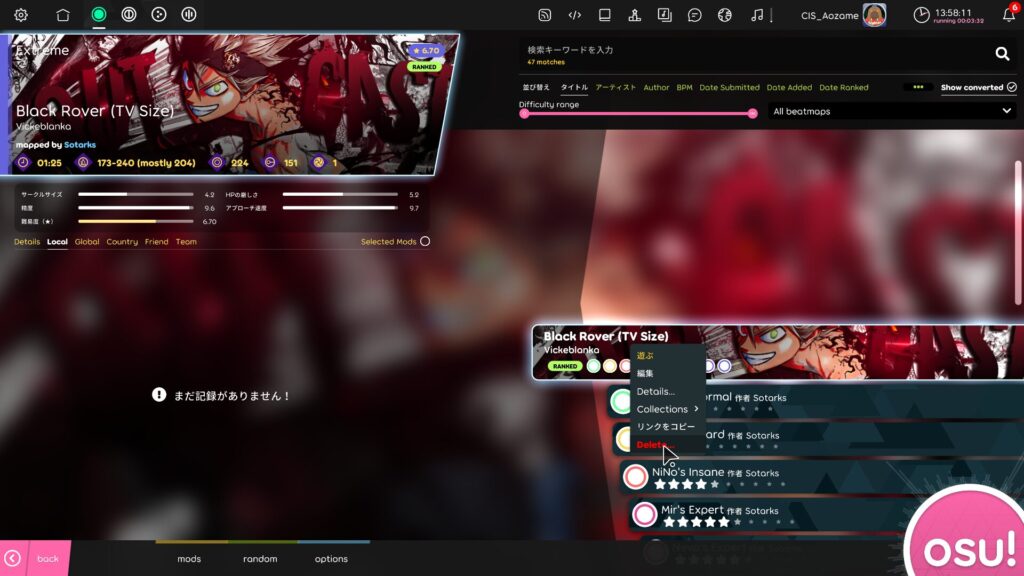Open the three-dots more filters button
Image resolution: width=1024 pixels, height=576 pixels.
pyautogui.click(x=918, y=87)
